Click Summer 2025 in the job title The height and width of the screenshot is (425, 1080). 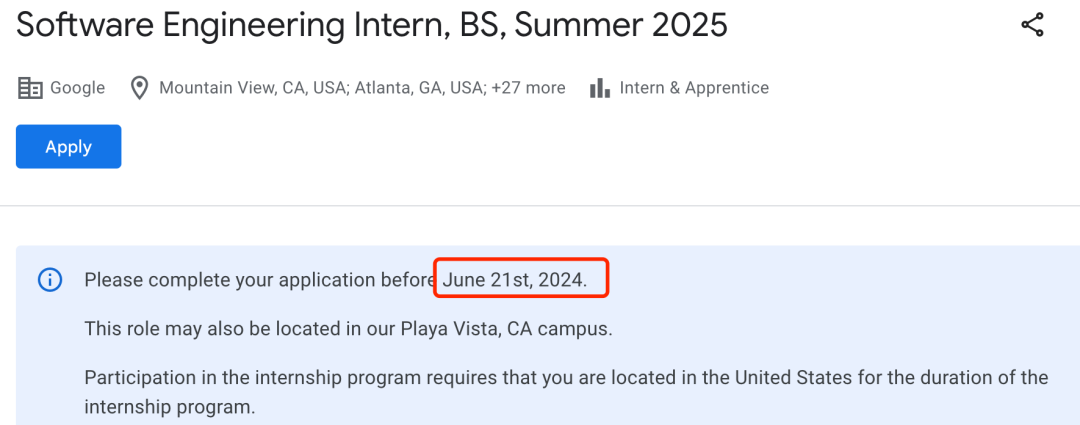(621, 25)
